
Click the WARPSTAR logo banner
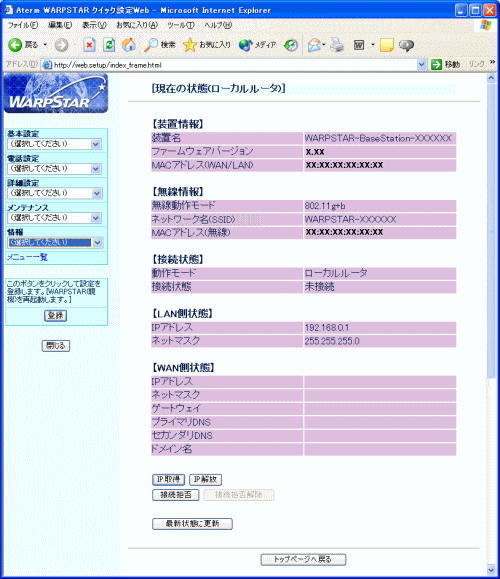56,93
